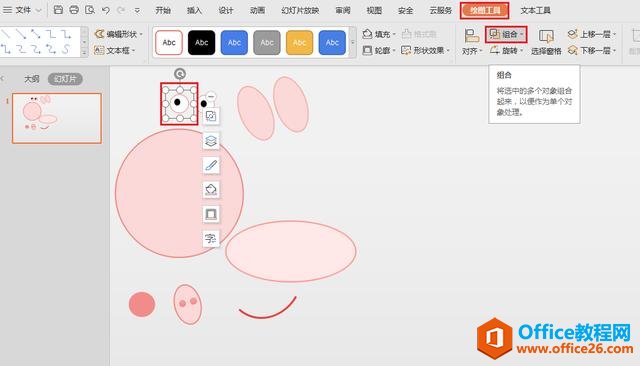Open the 文件 dropdown arrow
Viewport: 640px width, 366px height.
(x=39, y=10)
